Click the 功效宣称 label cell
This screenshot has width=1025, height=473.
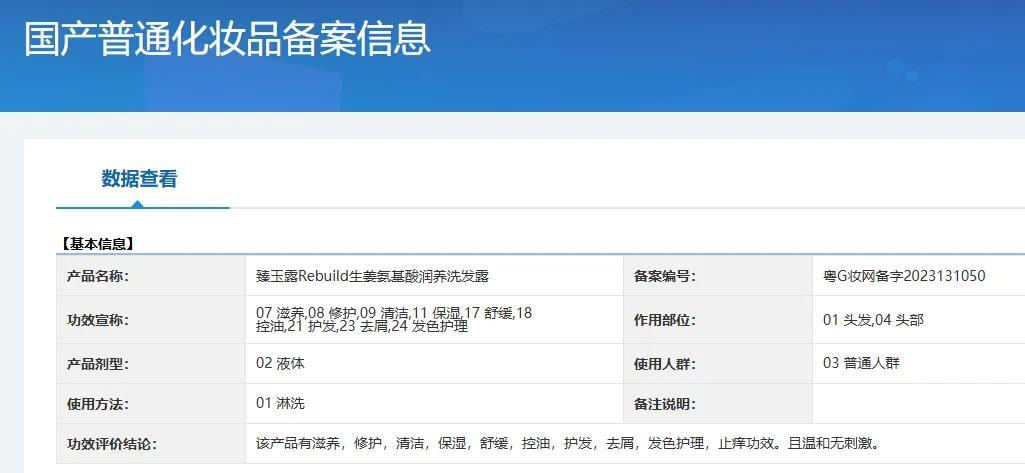click(x=151, y=320)
